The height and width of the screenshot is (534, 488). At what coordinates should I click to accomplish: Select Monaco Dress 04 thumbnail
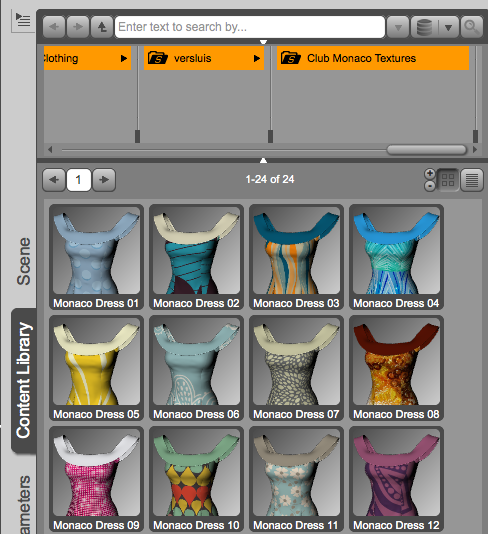point(396,257)
